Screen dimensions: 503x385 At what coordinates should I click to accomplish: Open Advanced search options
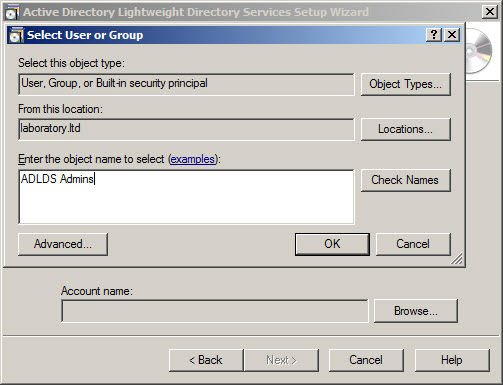pyautogui.click(x=63, y=244)
